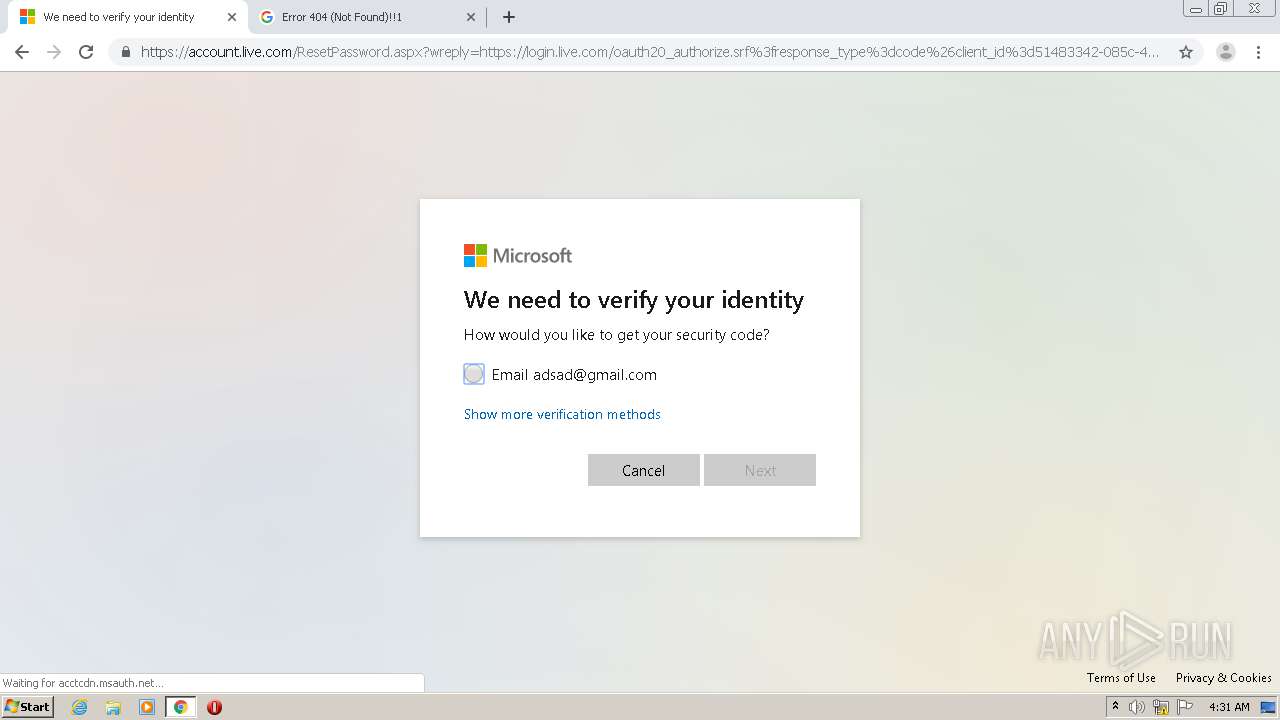Open the Windows Start menu
Image resolution: width=1280 pixels, height=720 pixels.
click(28, 707)
